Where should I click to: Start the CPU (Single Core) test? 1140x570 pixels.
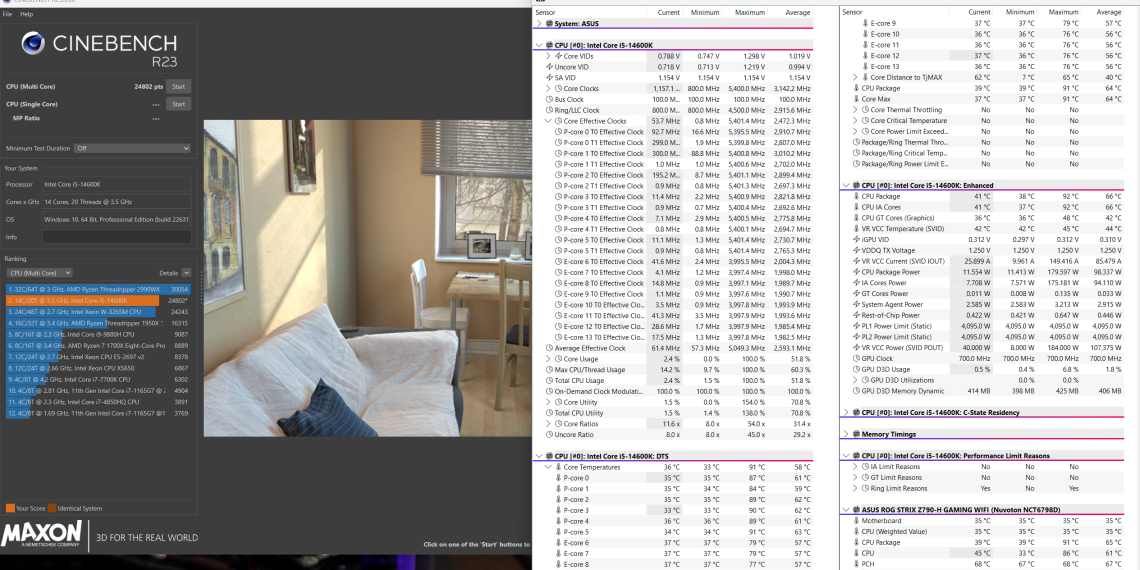click(178, 104)
